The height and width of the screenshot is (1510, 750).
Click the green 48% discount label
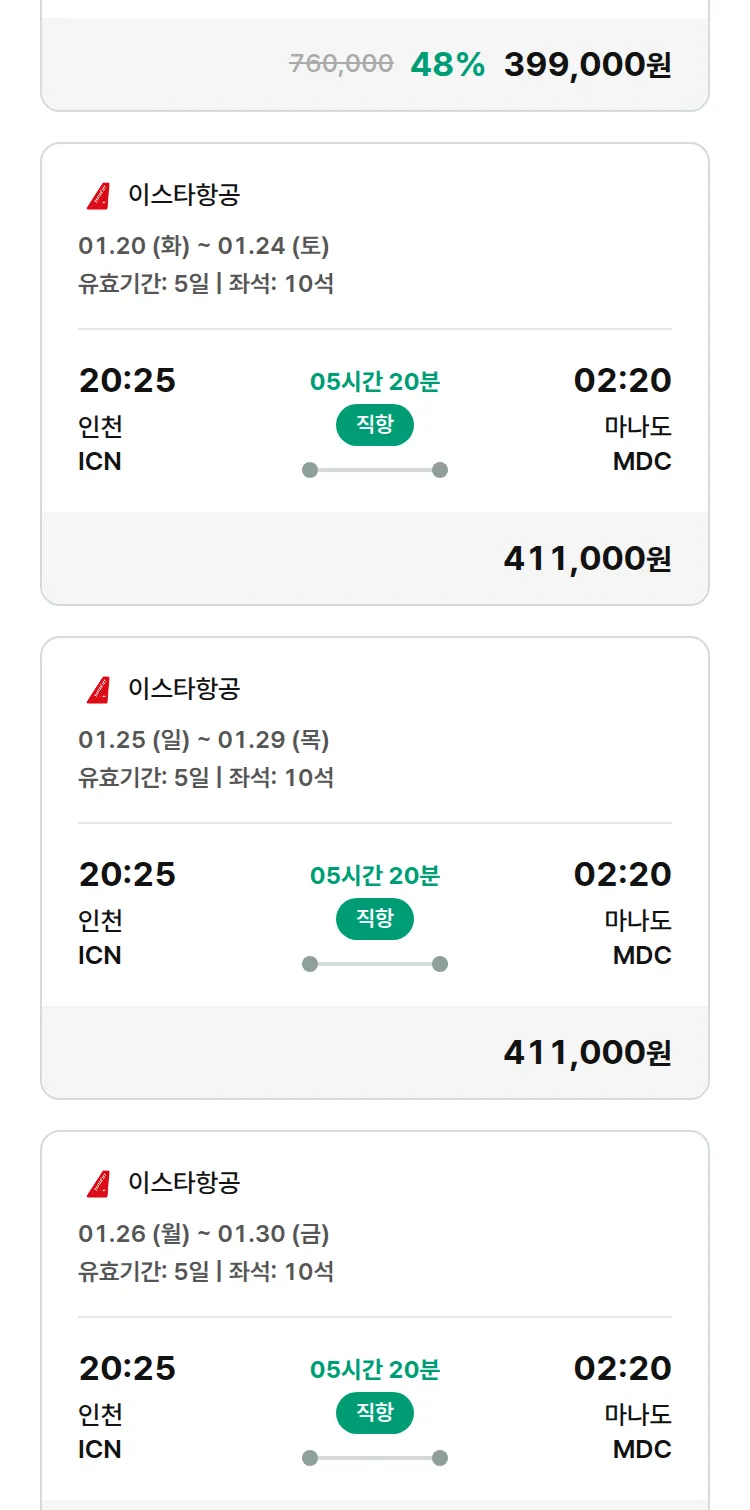447,65
